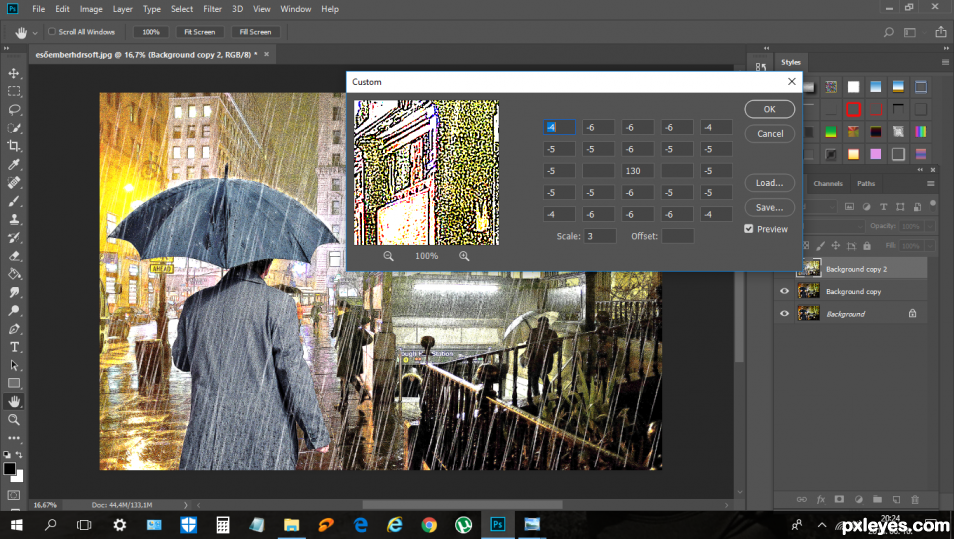Toggle Background layer lock icon
This screenshot has width=954, height=539.
[x=912, y=313]
